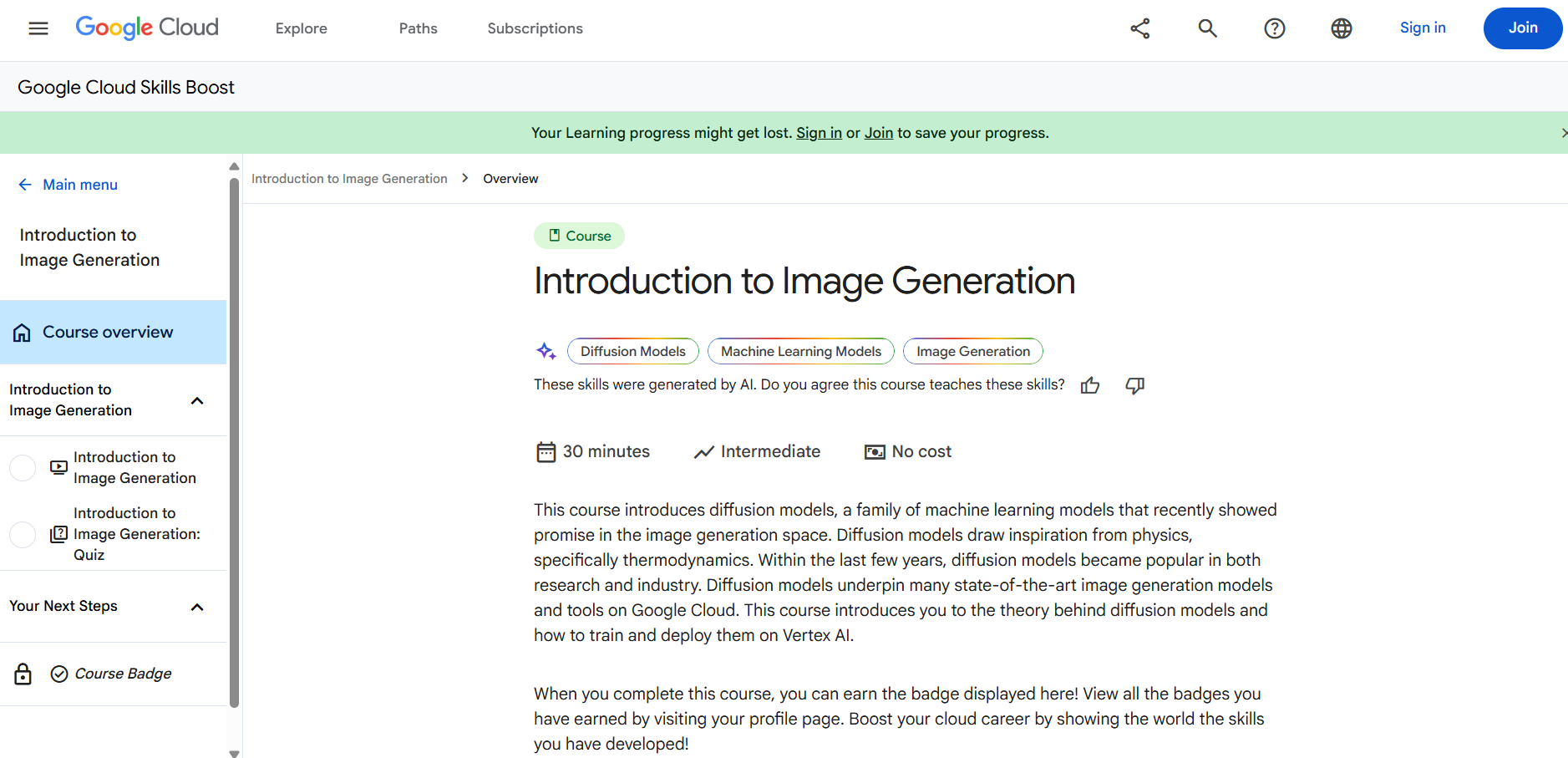Viewport: 1568px width, 758px height.
Task: Open Introduction to Image Generation: Quiz
Action: pyautogui.click(x=137, y=534)
